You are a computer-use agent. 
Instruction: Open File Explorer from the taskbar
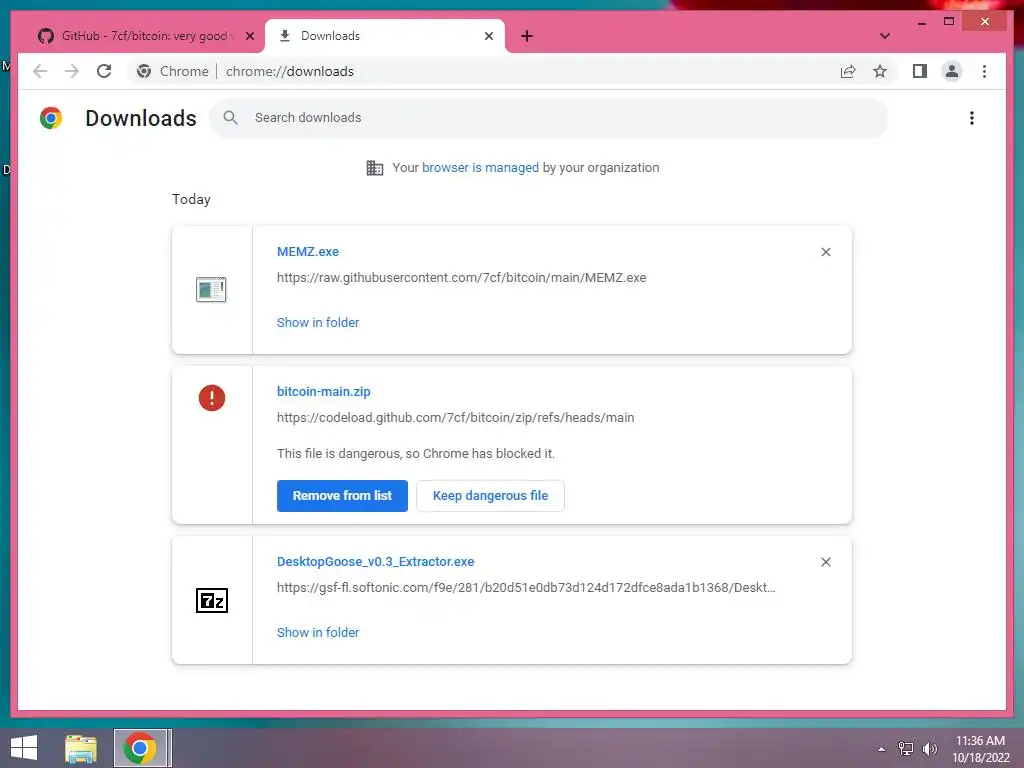pyautogui.click(x=81, y=748)
